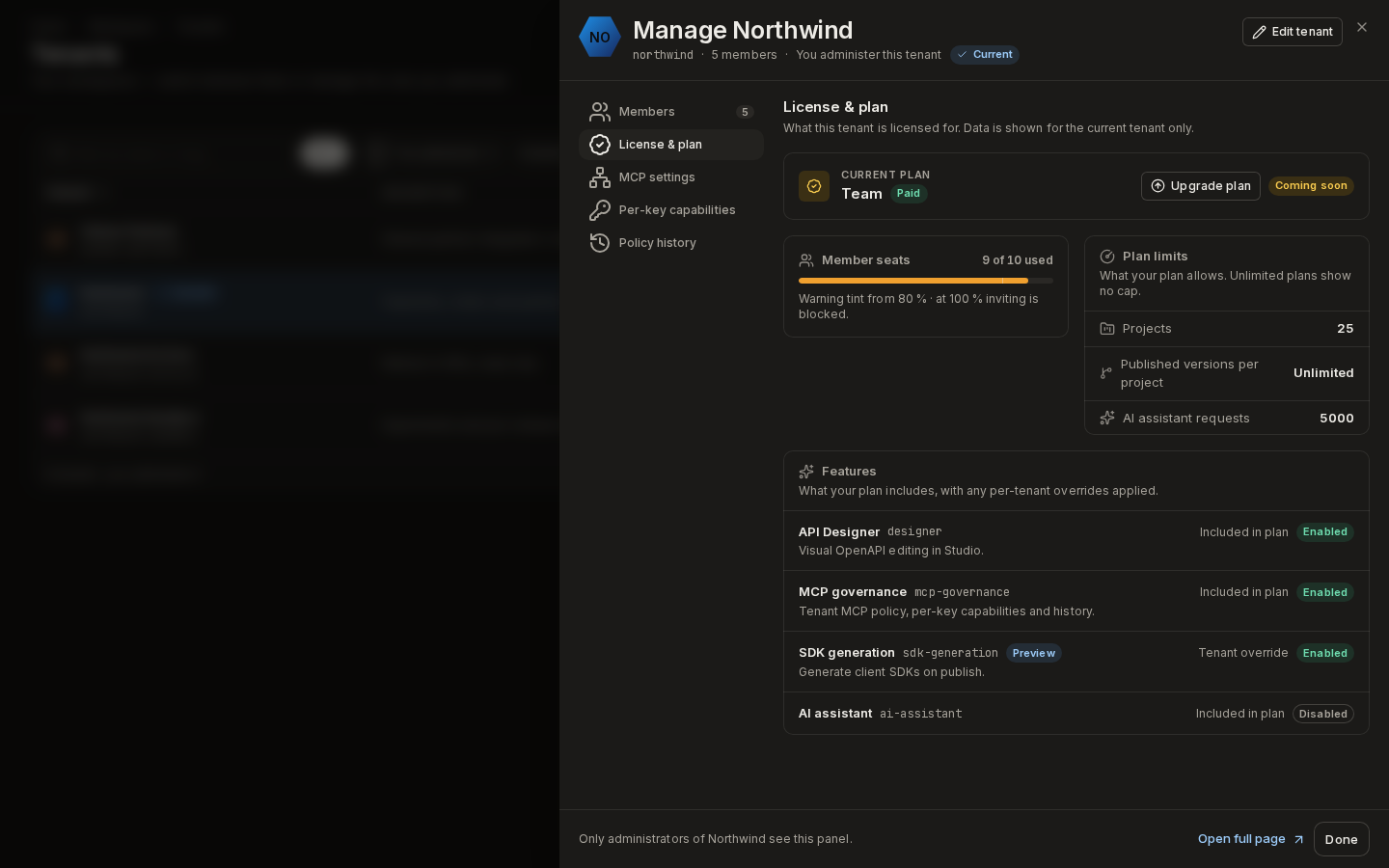This screenshot has height=868, width=1389.
Task: Click the Upgrade plan button
Action: [x=1201, y=186]
